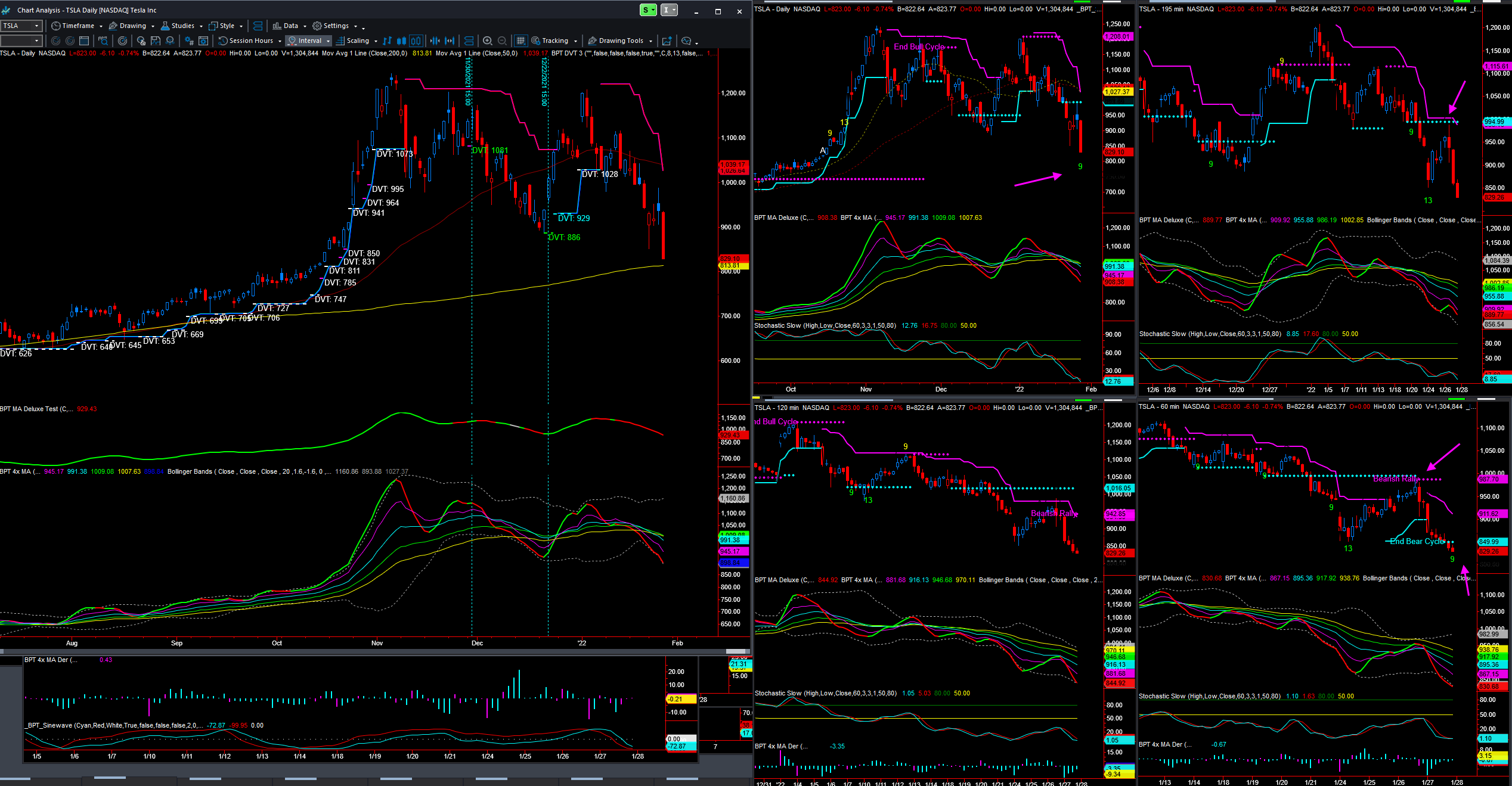Image resolution: width=1512 pixels, height=786 pixels.
Task: Click the flask icon beside Studies
Action: pos(165,26)
